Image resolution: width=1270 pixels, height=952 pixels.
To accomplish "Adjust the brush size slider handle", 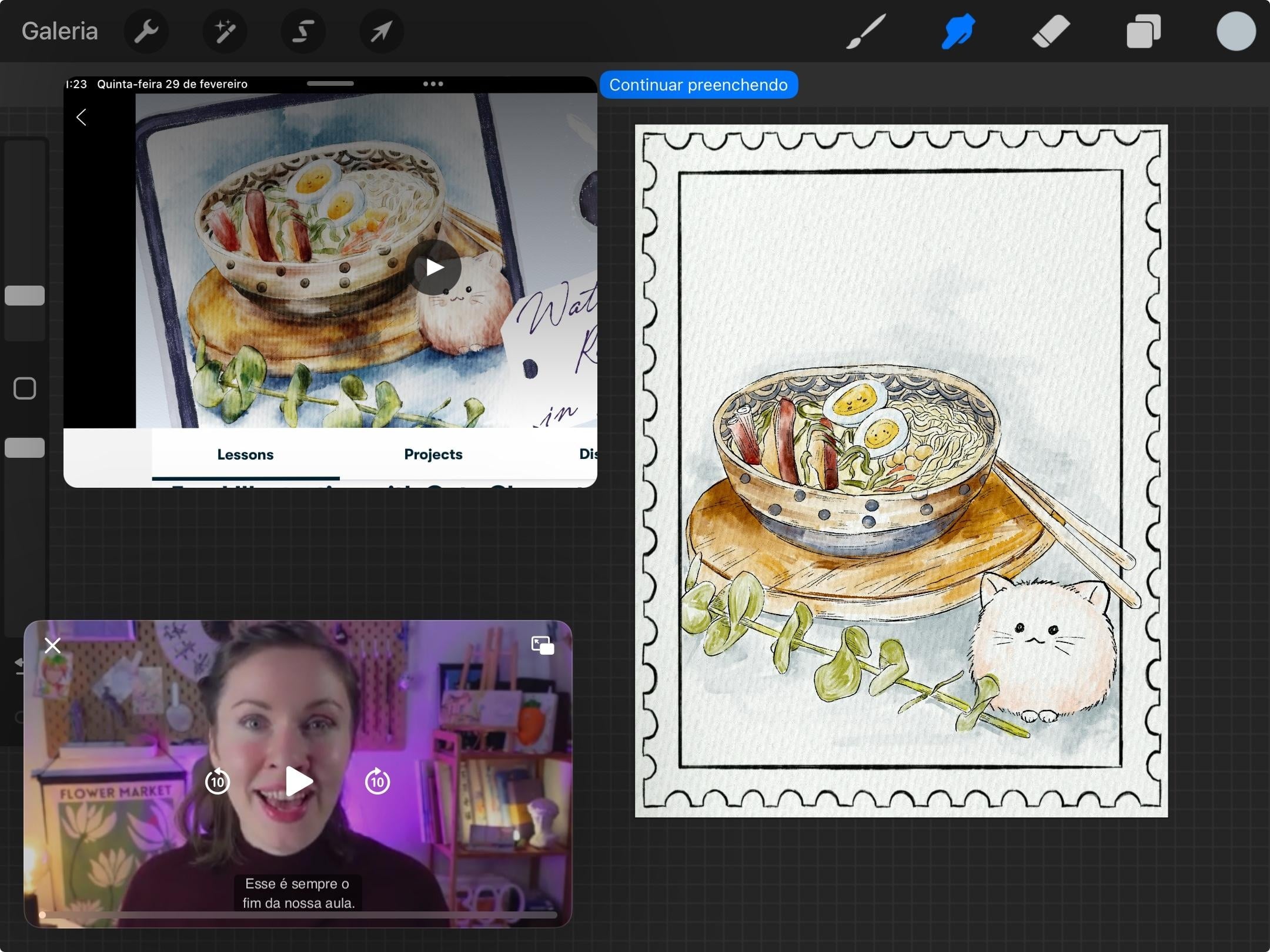I will 25,296.
